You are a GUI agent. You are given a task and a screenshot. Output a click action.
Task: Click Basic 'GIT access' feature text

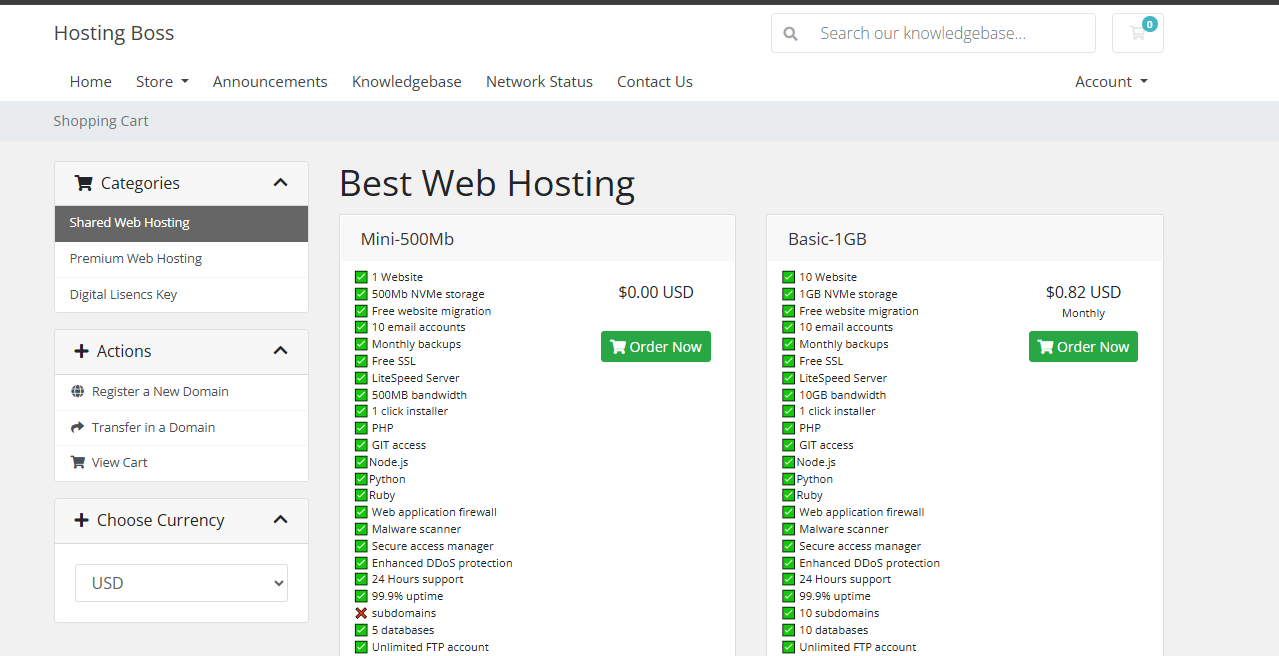click(826, 445)
